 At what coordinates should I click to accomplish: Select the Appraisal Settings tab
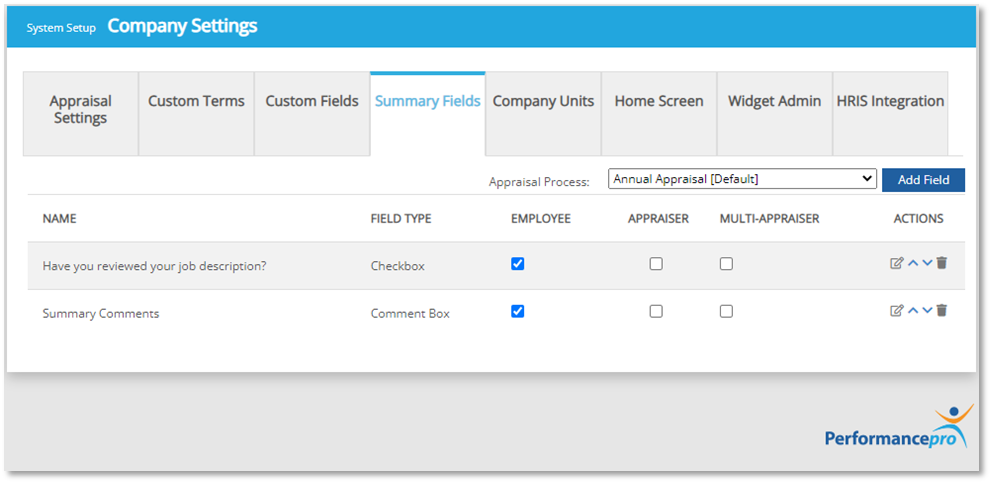coord(80,110)
